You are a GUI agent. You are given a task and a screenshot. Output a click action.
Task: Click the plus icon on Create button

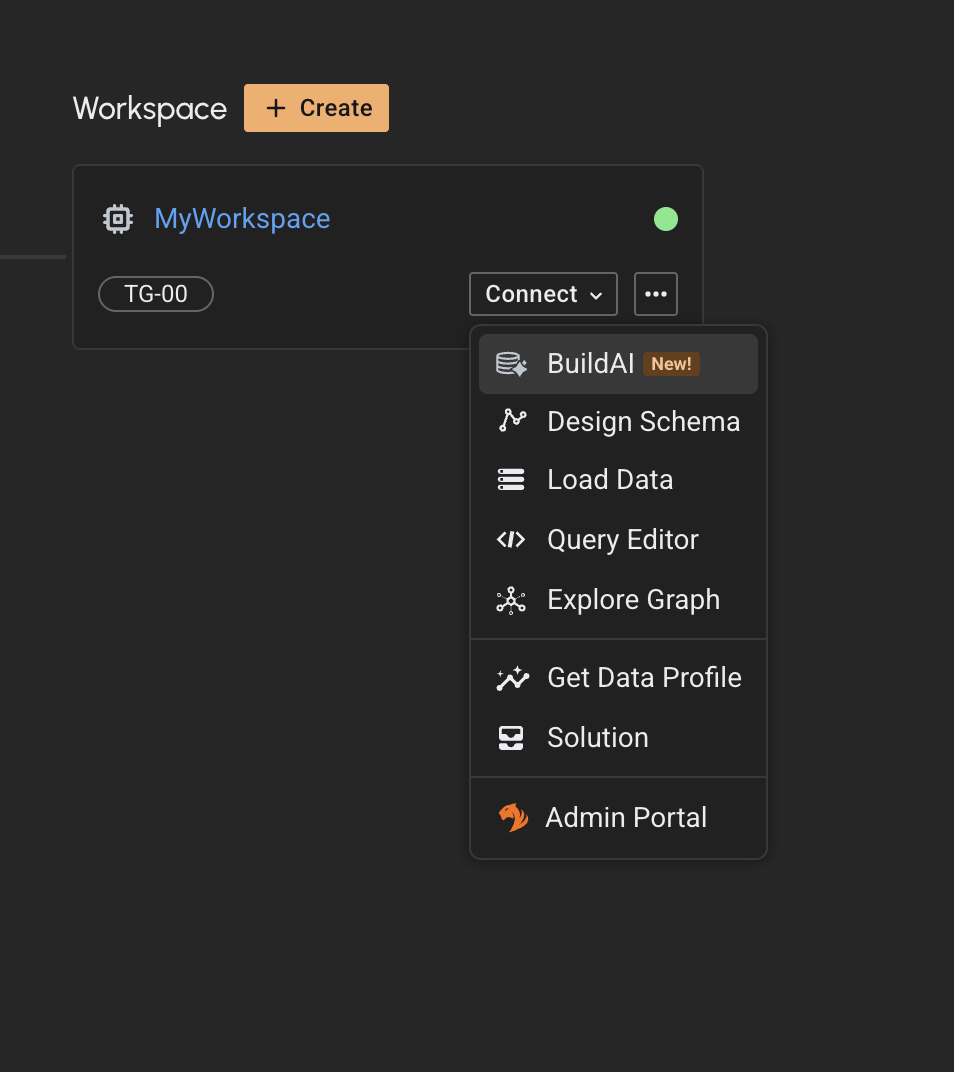tap(275, 108)
